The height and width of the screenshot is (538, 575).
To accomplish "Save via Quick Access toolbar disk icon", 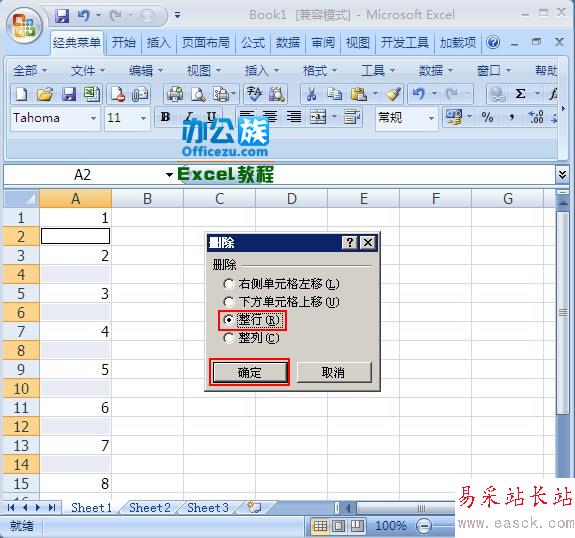I will (x=62, y=16).
